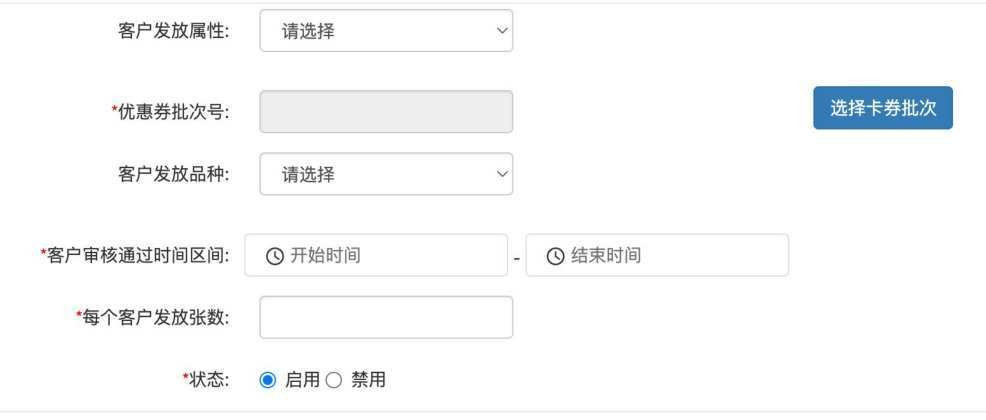This screenshot has width=986, height=420.
Task: Click the greyed-out 优惠券批次号 field
Action: [x=386, y=112]
